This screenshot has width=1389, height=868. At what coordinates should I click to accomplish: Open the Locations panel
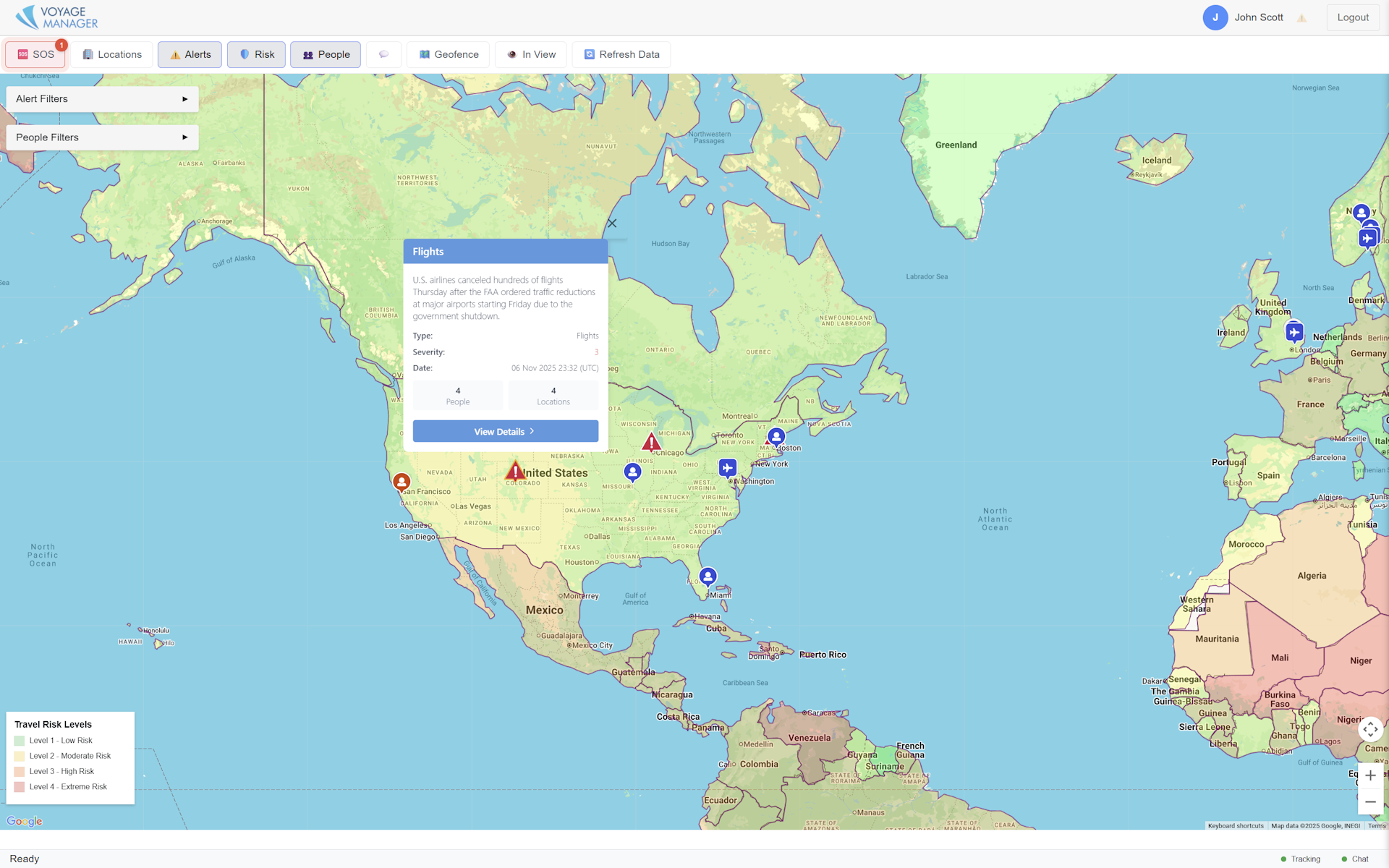[111, 54]
